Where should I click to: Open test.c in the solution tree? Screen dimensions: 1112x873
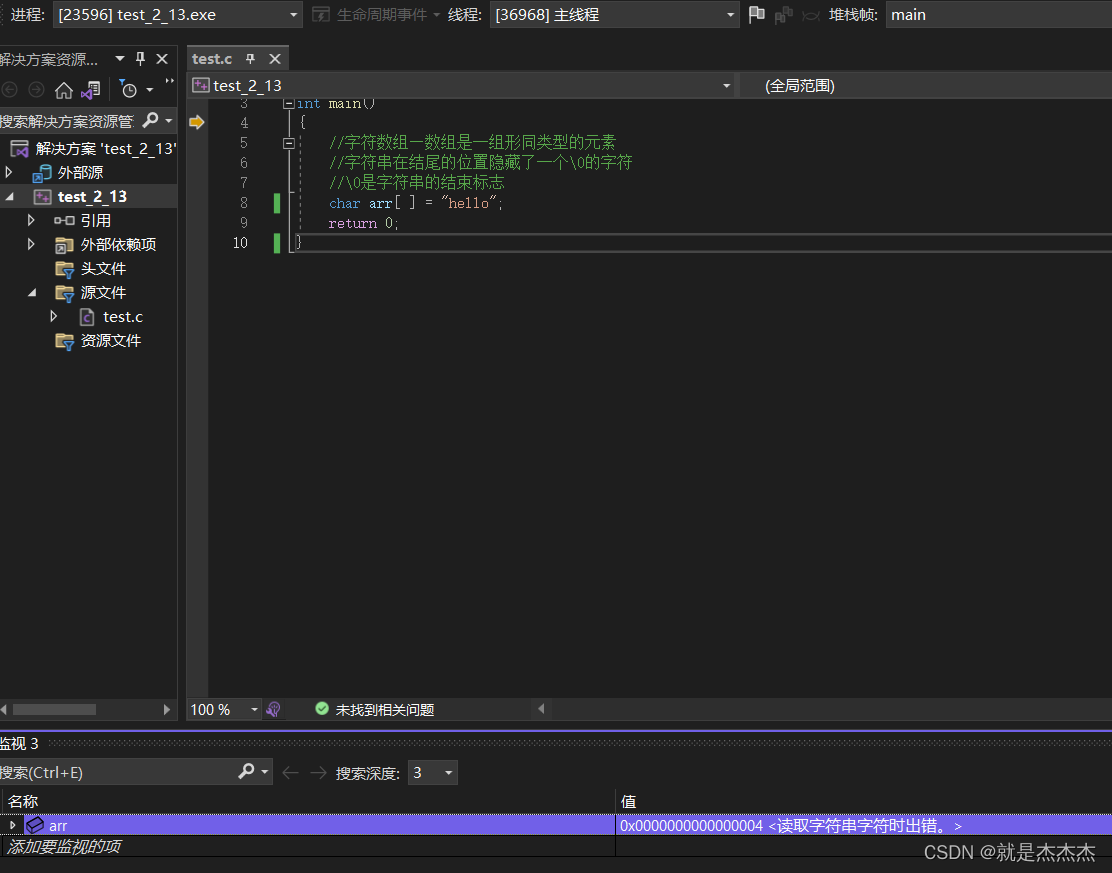(123, 317)
